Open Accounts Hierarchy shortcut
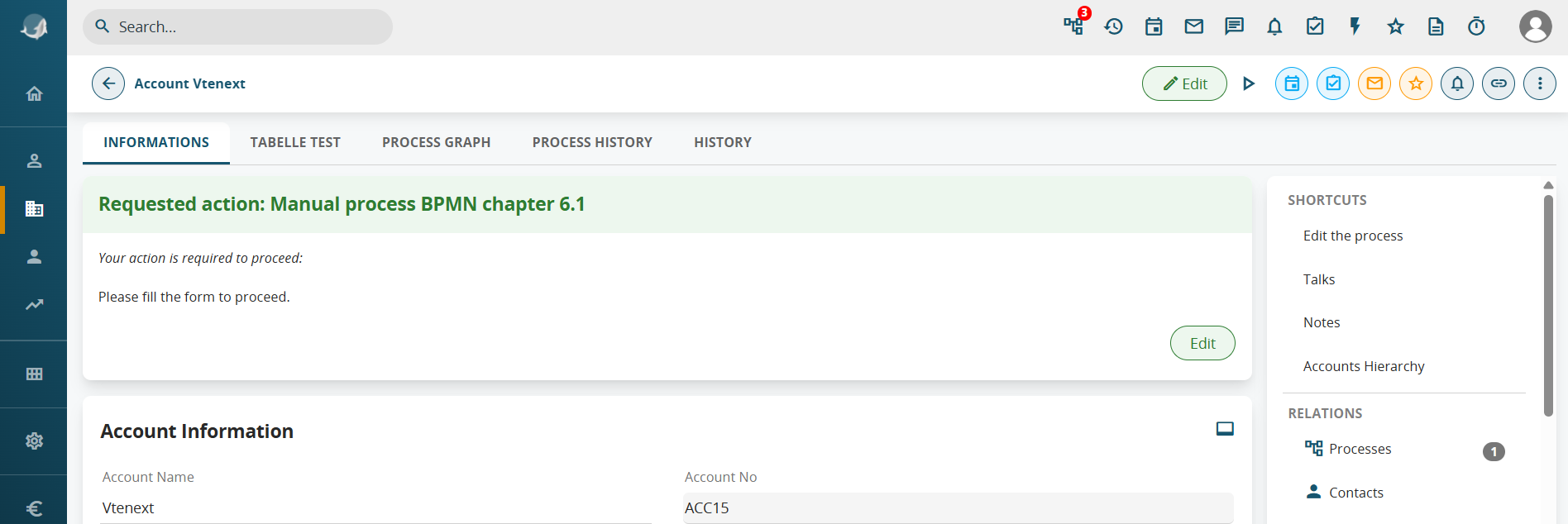Image resolution: width=1568 pixels, height=524 pixels. 1364,366
